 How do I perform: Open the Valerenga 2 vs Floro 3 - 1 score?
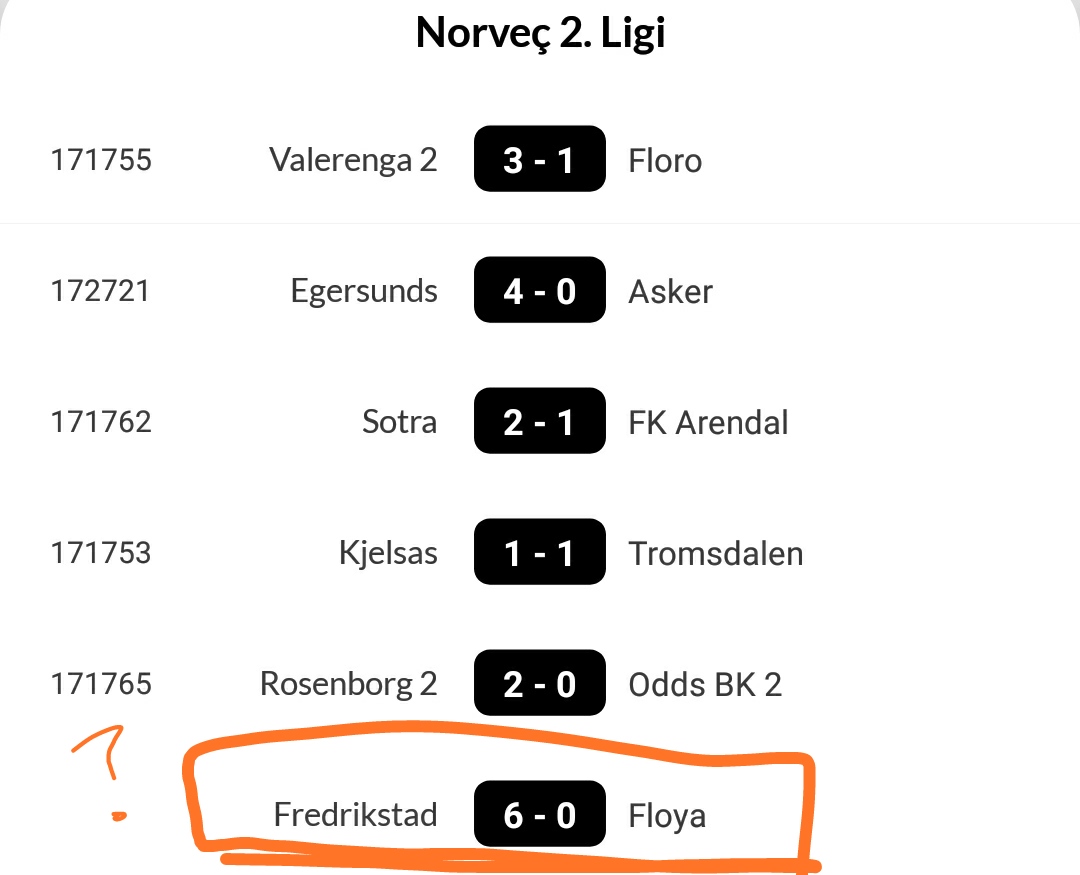(x=539, y=158)
